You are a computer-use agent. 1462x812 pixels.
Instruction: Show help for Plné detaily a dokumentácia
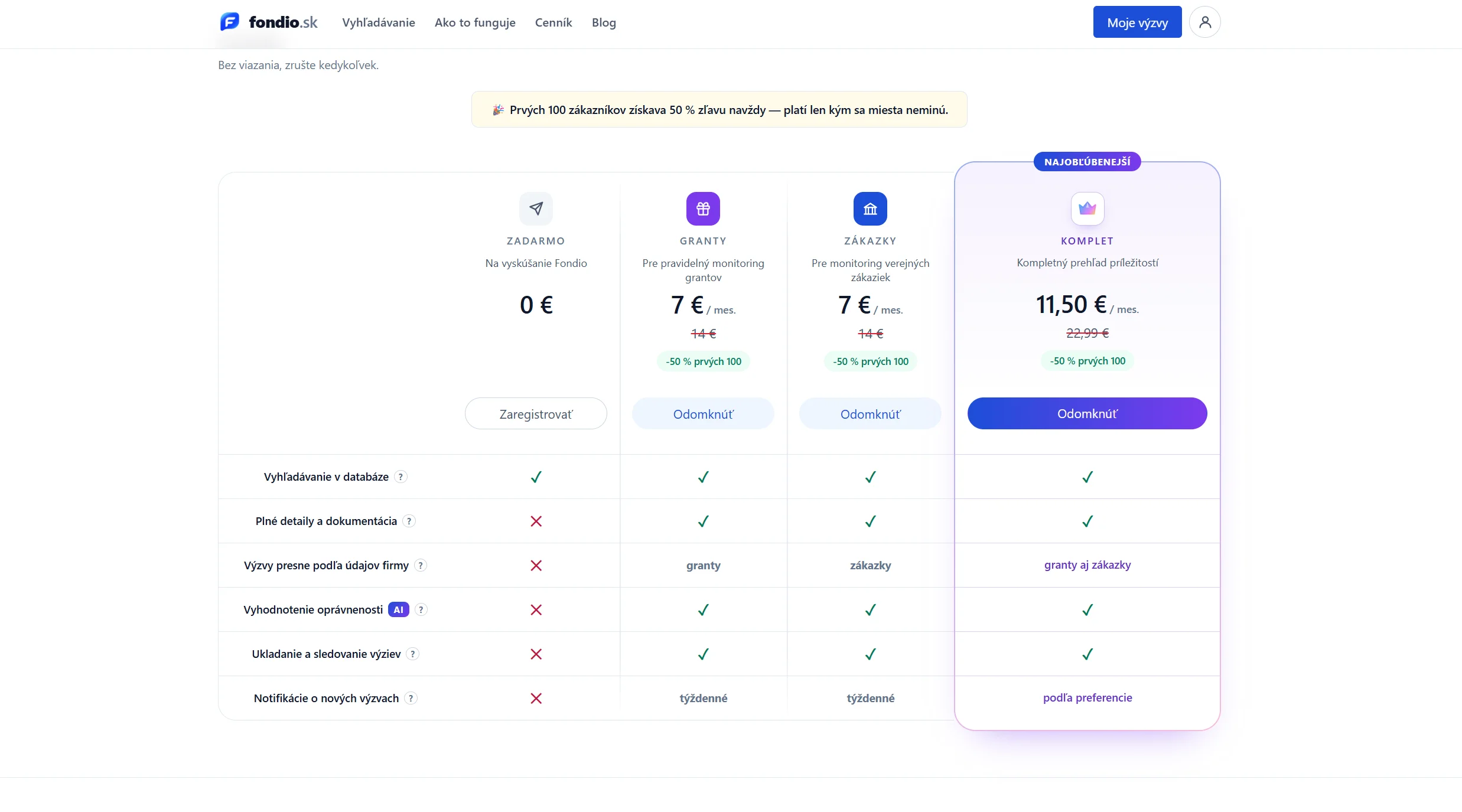pyautogui.click(x=409, y=521)
